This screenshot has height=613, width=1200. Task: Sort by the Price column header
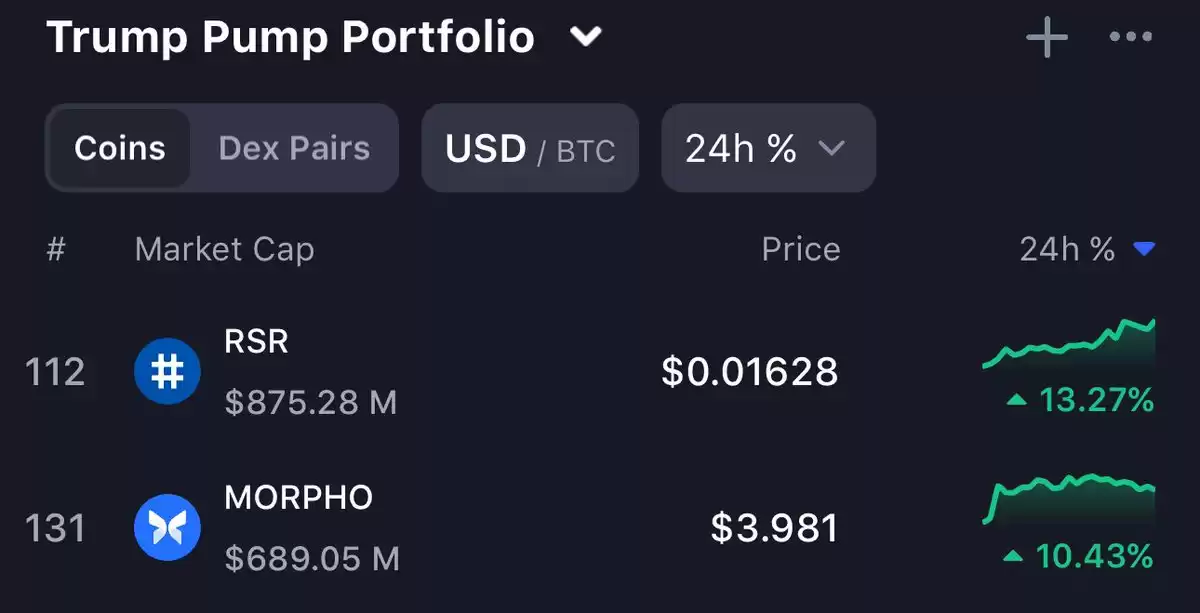[801, 249]
